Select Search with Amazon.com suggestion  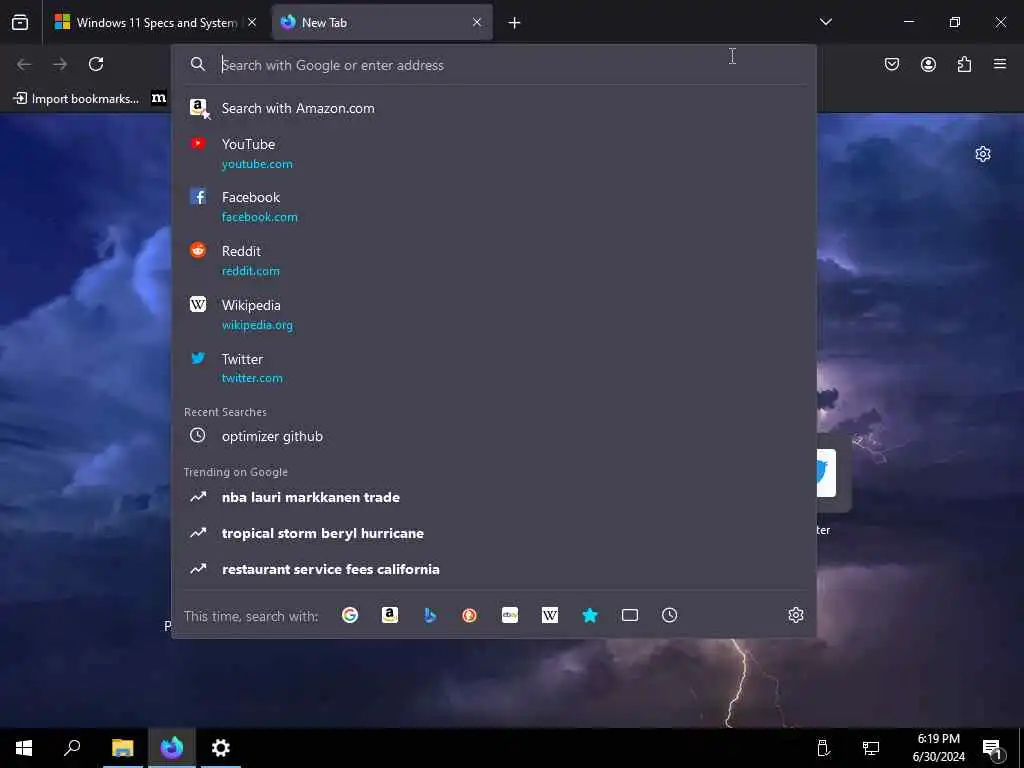point(494,108)
